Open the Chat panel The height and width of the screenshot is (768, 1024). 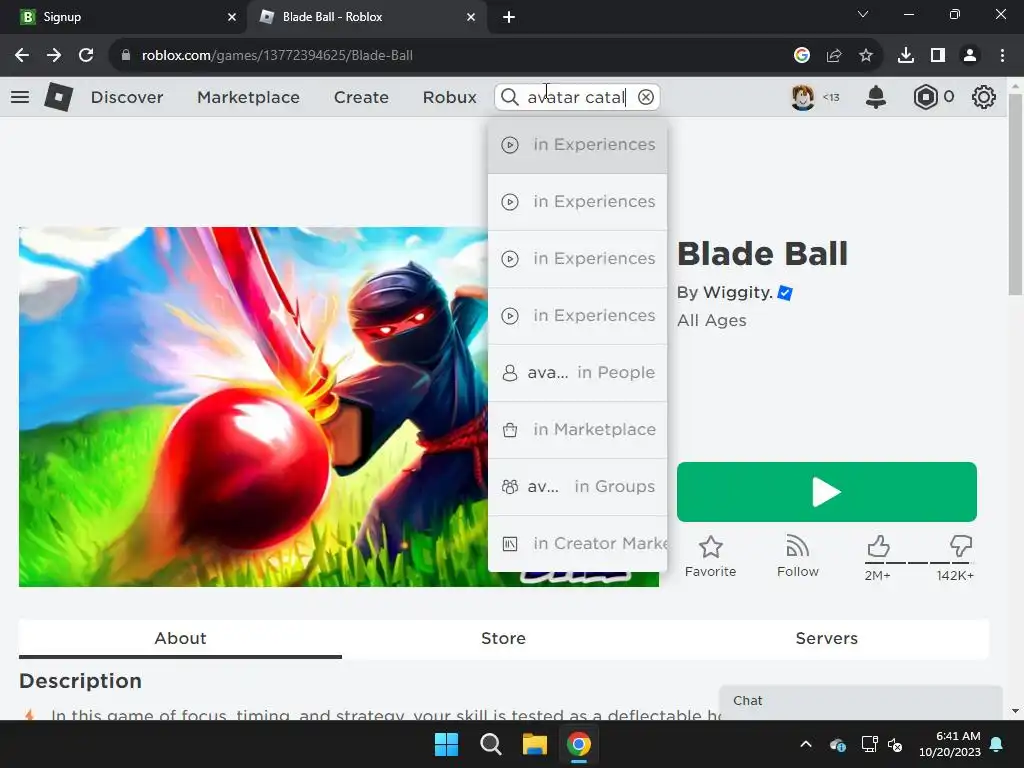[861, 701]
